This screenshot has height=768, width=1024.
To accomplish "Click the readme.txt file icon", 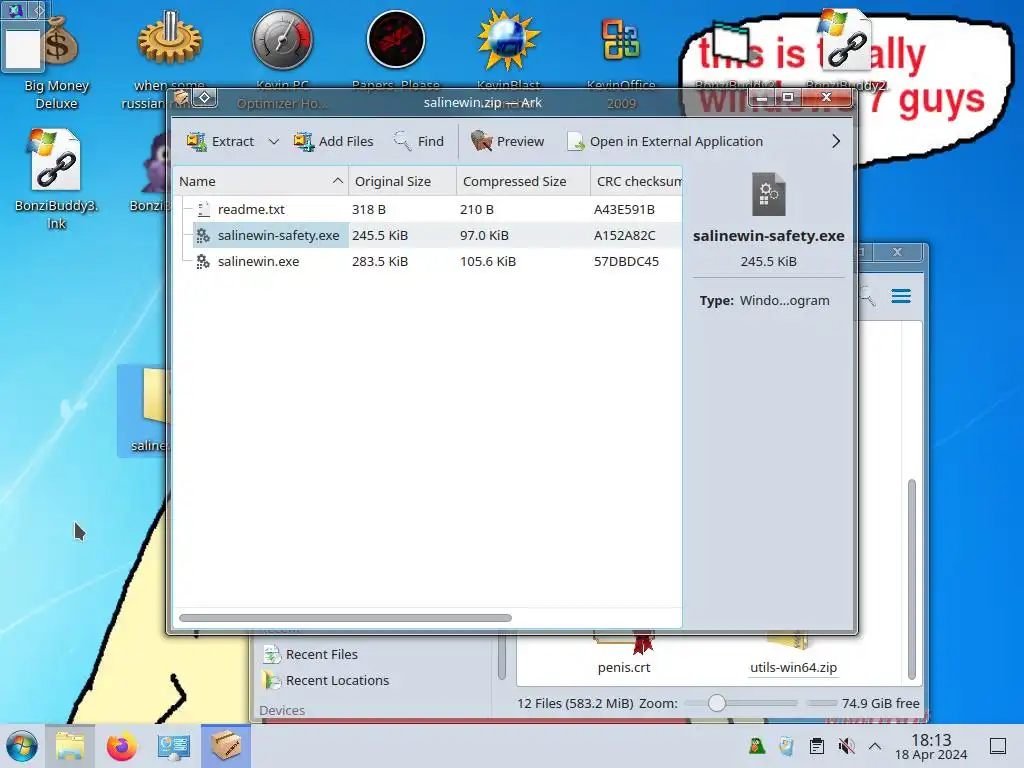I will pyautogui.click(x=203, y=209).
